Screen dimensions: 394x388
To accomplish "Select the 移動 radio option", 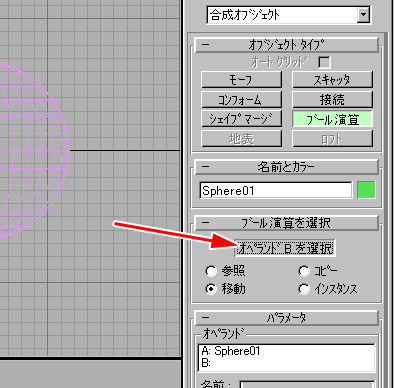I will coord(225,289).
